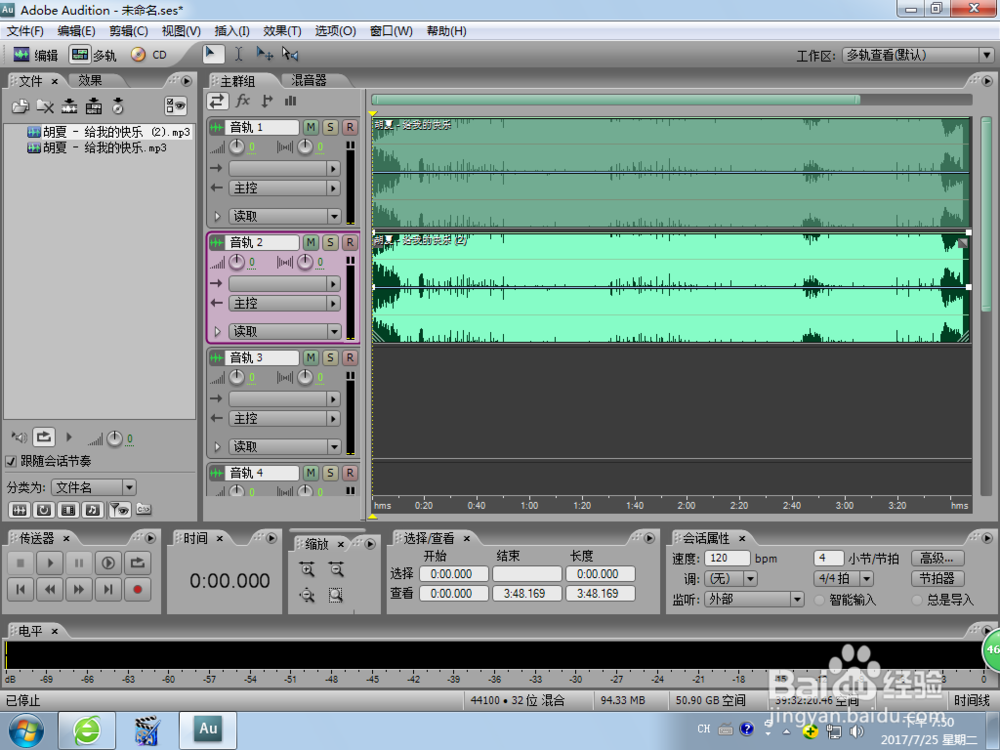
Task: Click the inputs/outputs toggle icon in main panel
Action: (217, 101)
